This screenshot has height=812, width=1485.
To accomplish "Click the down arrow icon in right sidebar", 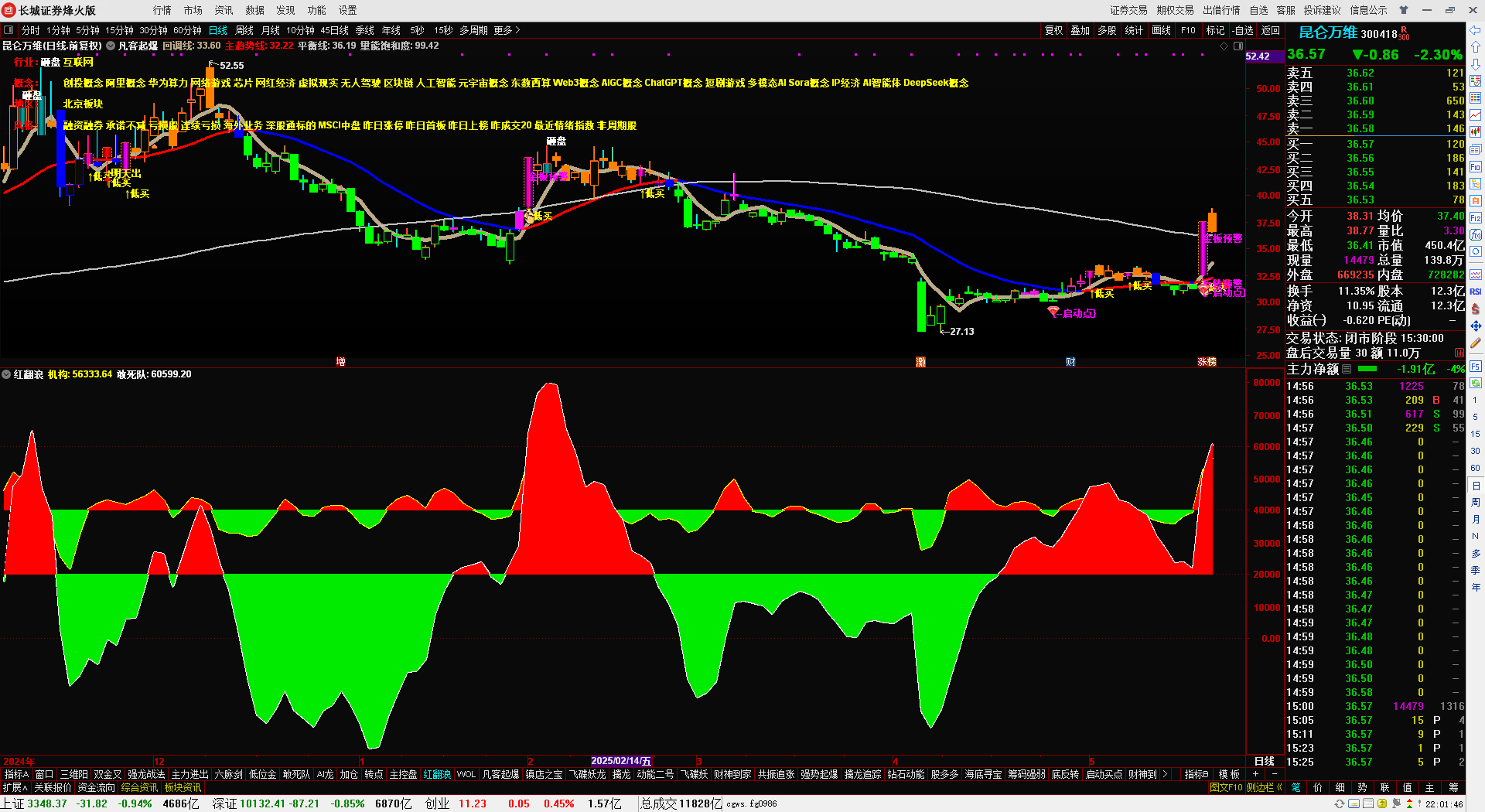I will [1476, 64].
